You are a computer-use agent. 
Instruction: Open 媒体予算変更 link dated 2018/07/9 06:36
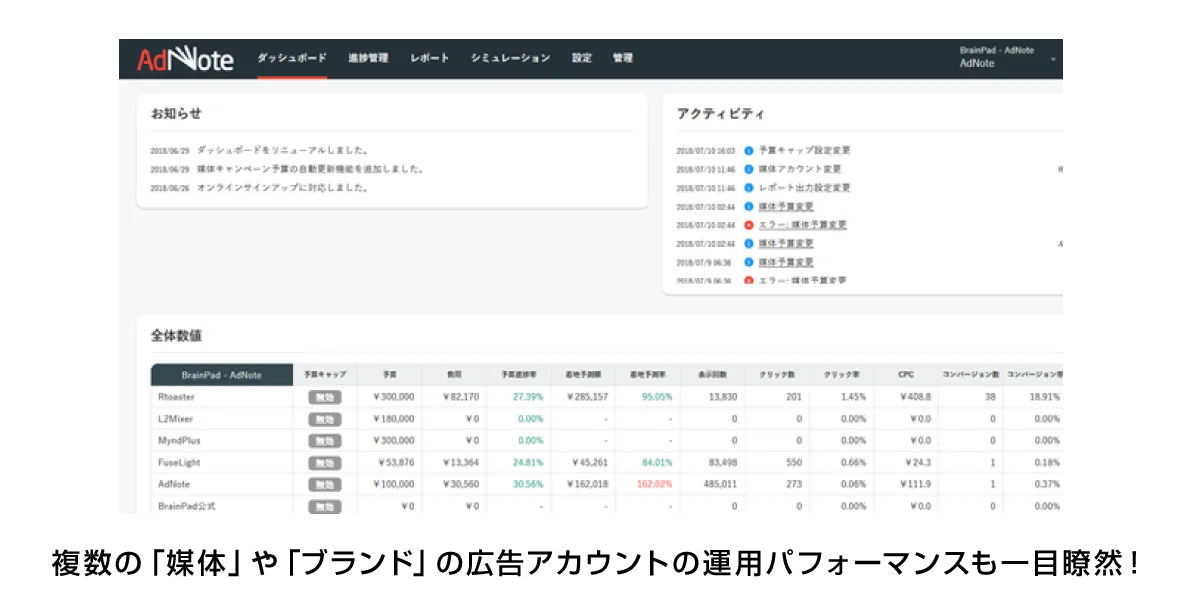pos(786,262)
